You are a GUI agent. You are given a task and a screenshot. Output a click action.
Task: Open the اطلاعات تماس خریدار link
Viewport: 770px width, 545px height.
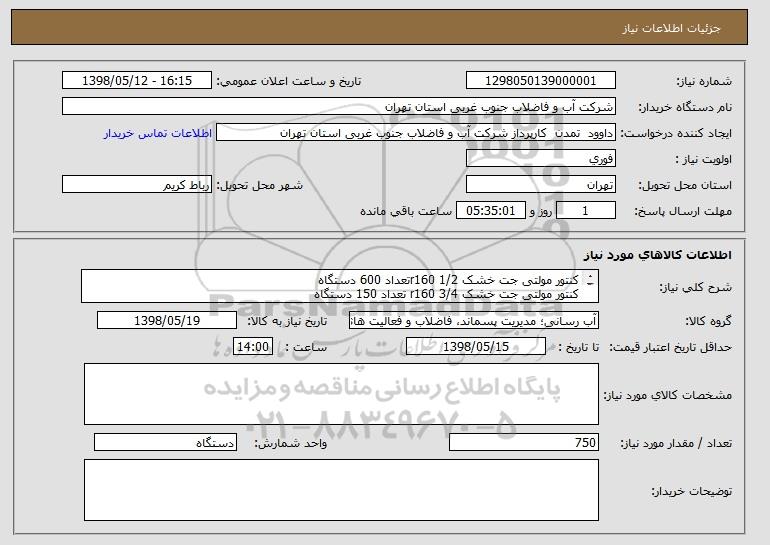click(158, 133)
